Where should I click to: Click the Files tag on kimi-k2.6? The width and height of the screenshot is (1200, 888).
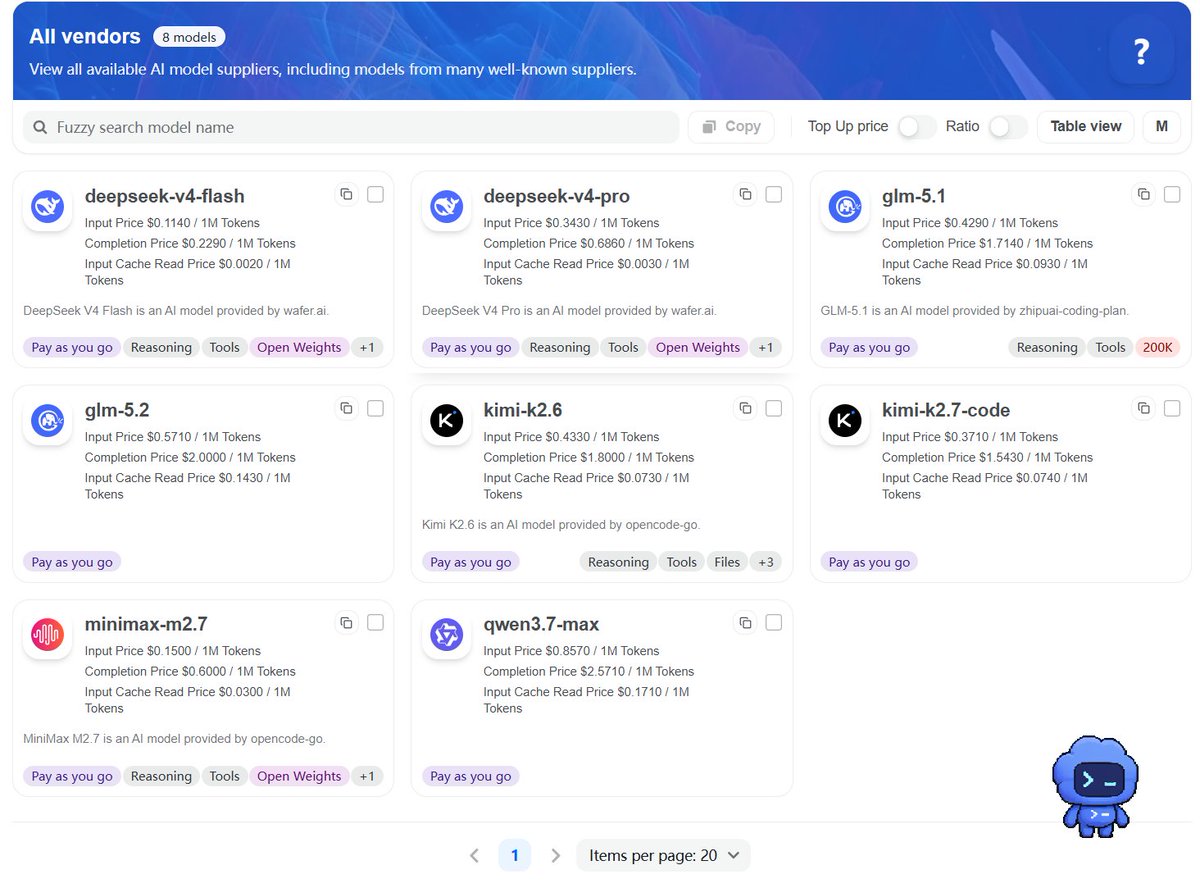[727, 562]
